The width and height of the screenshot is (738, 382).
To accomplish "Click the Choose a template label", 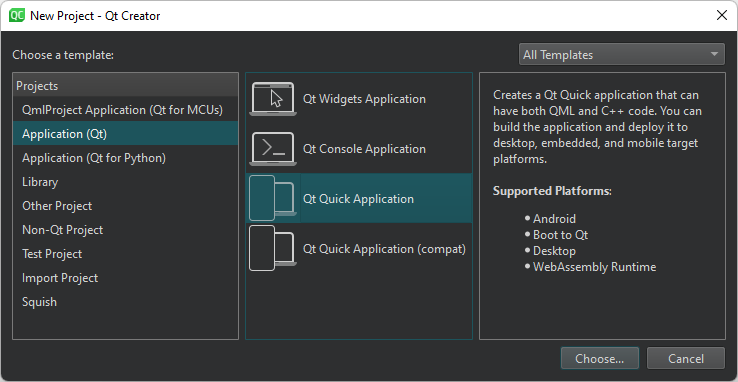I will pos(63,55).
